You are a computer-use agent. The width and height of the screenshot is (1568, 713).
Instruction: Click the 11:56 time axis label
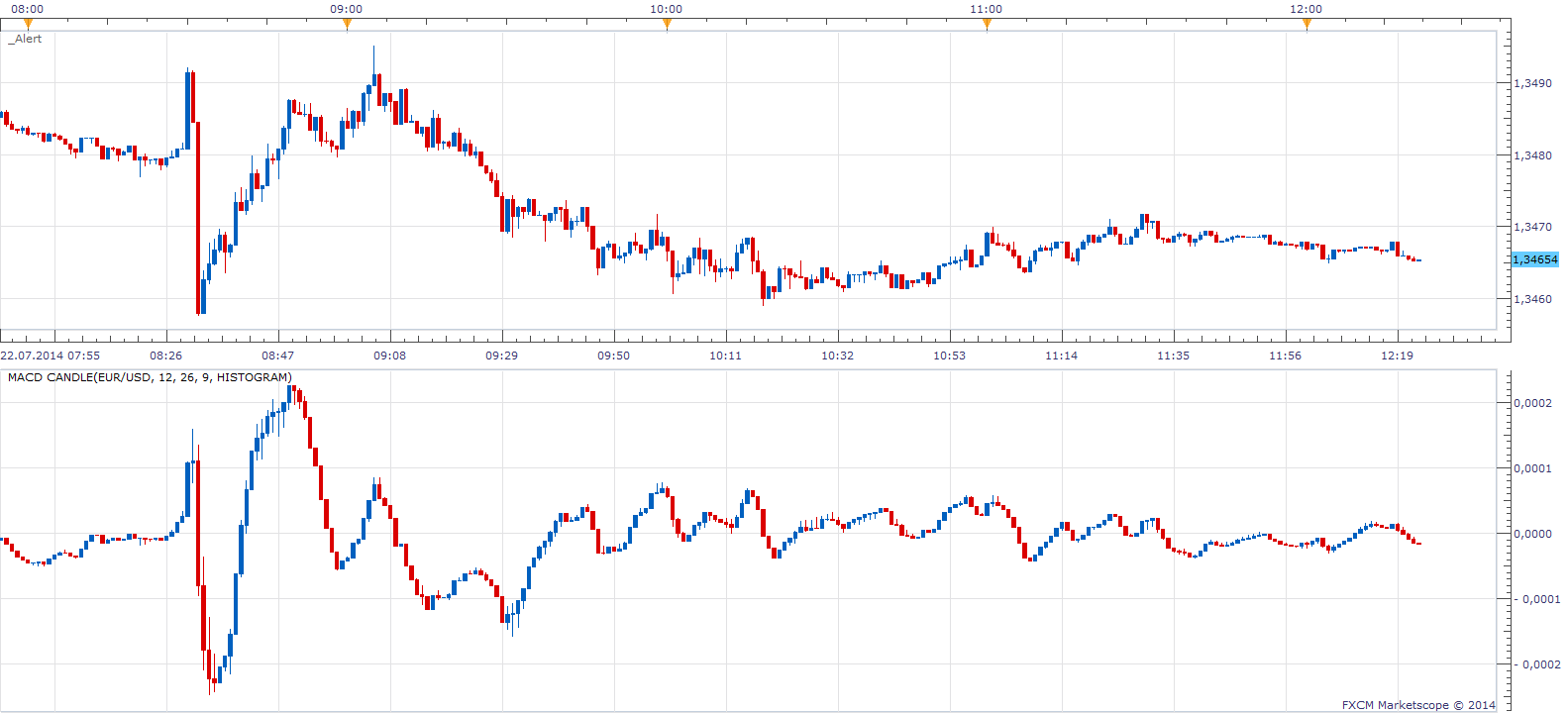[1286, 356]
